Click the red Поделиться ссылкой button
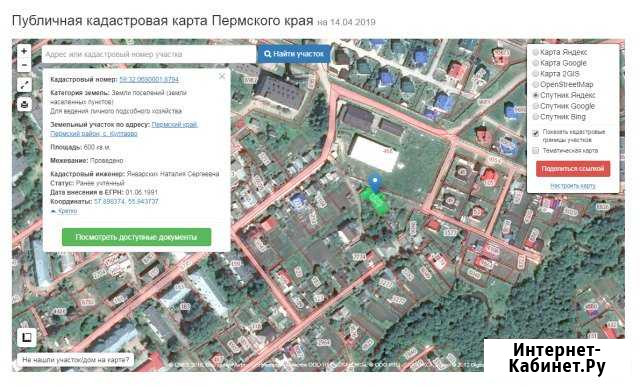Viewport: 640px width, 387px height. pyautogui.click(x=573, y=169)
